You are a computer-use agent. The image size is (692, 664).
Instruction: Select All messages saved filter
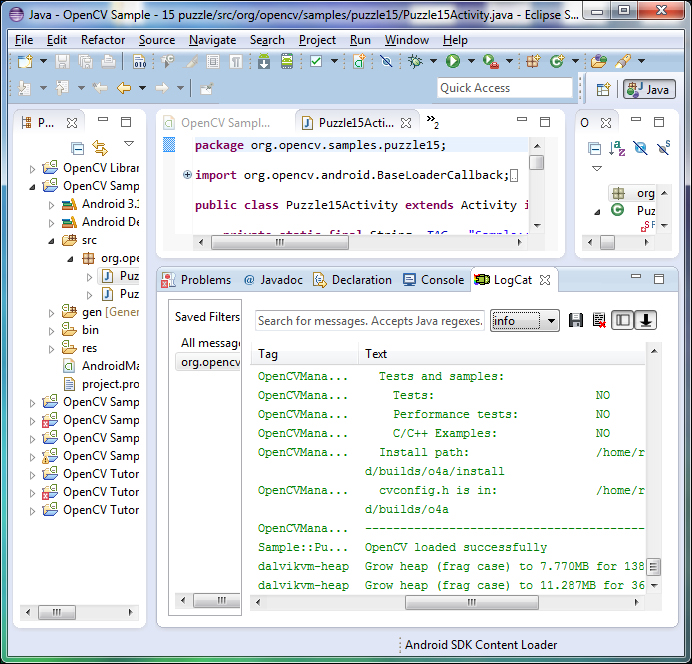(x=209, y=343)
